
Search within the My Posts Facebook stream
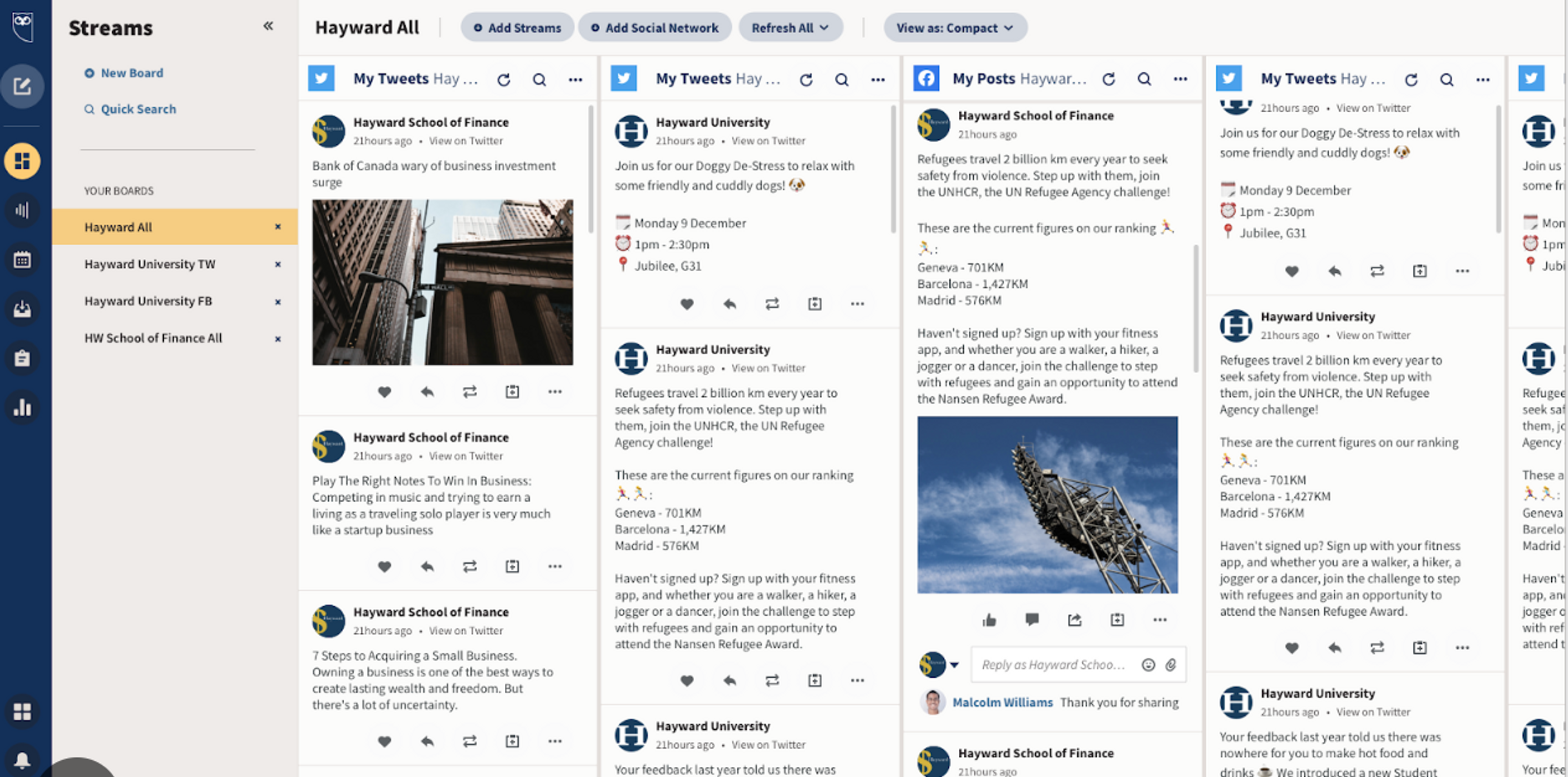coord(1144,79)
